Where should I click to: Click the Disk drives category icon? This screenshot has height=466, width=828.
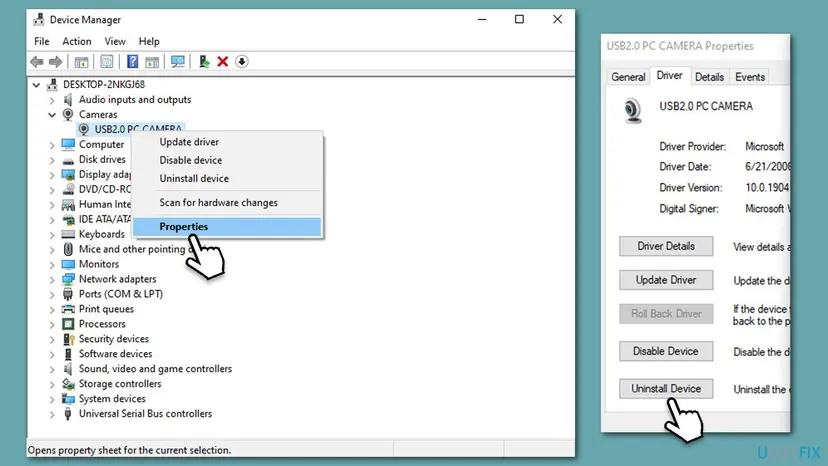68,160
